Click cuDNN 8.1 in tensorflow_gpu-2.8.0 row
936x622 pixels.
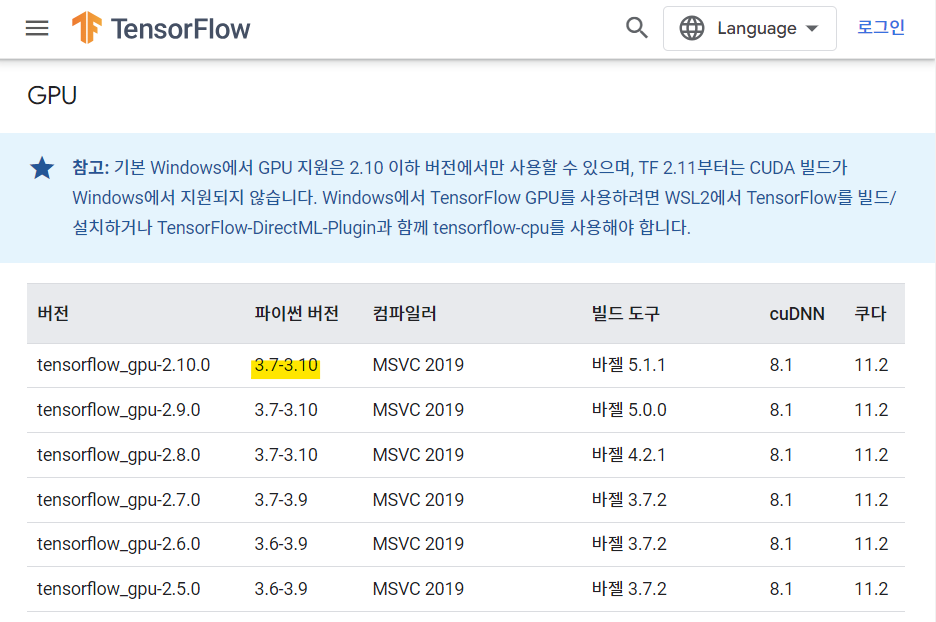[781, 455]
